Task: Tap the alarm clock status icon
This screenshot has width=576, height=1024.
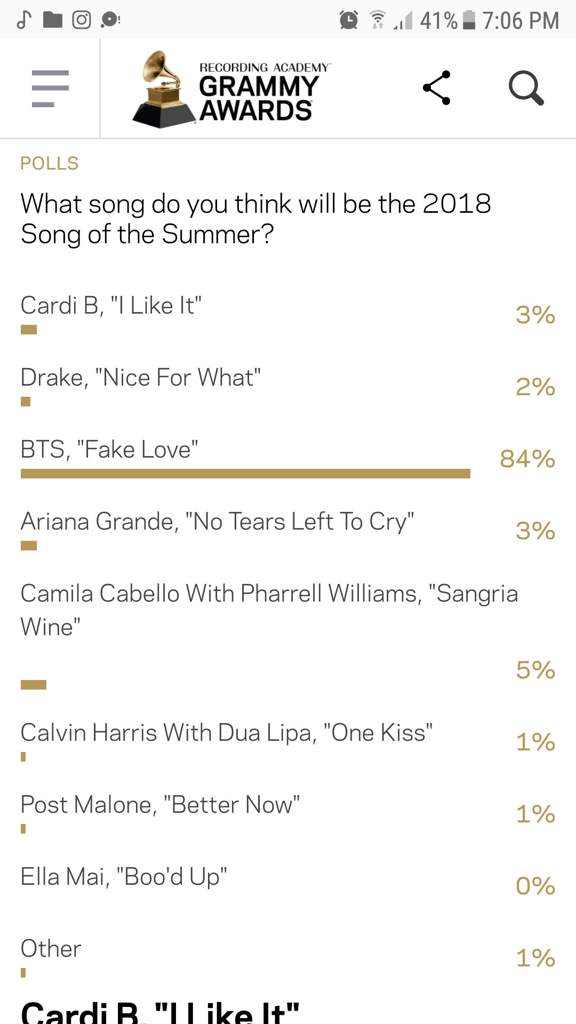Action: 349,20
